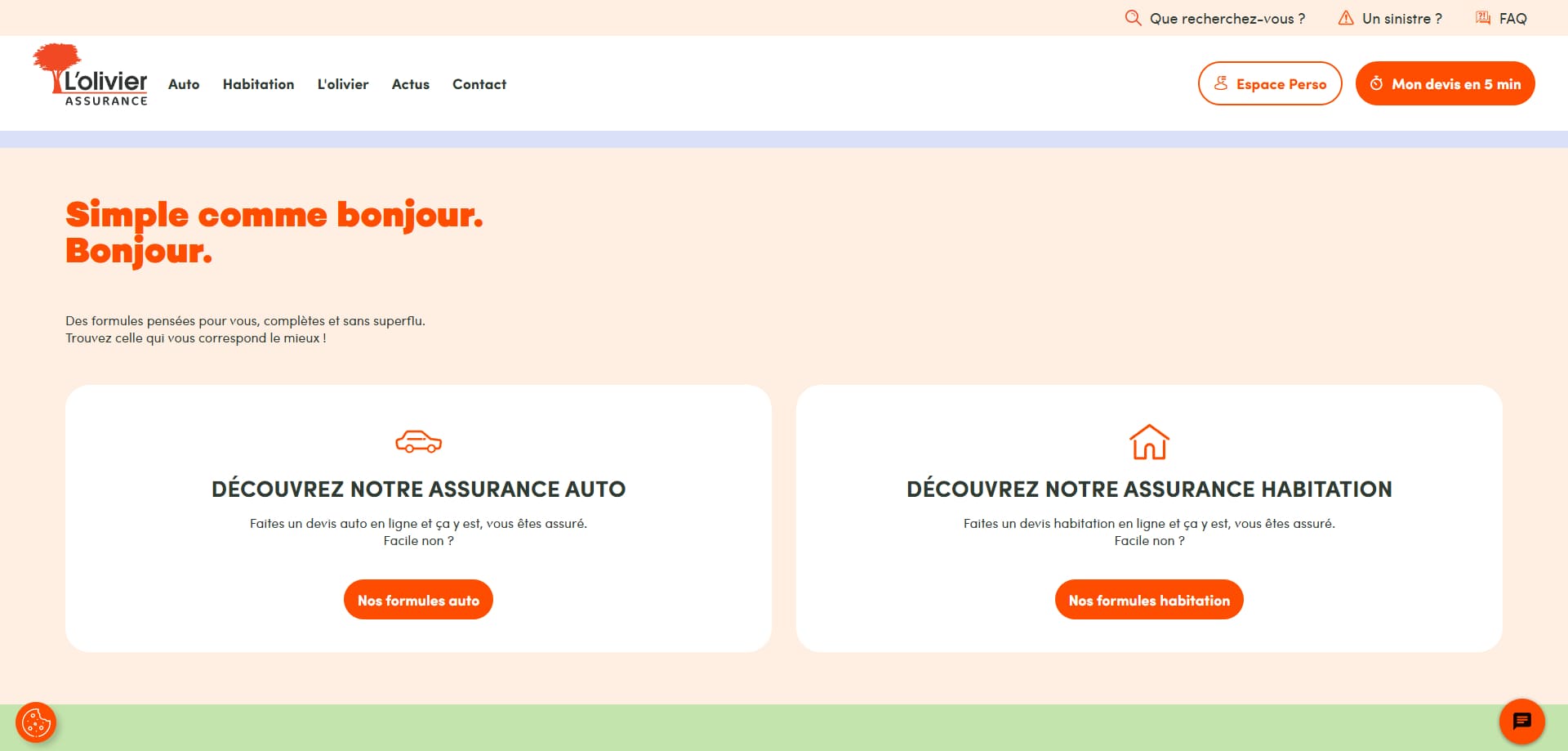Click the search magnifier icon
The image size is (1568, 751).
(x=1133, y=17)
